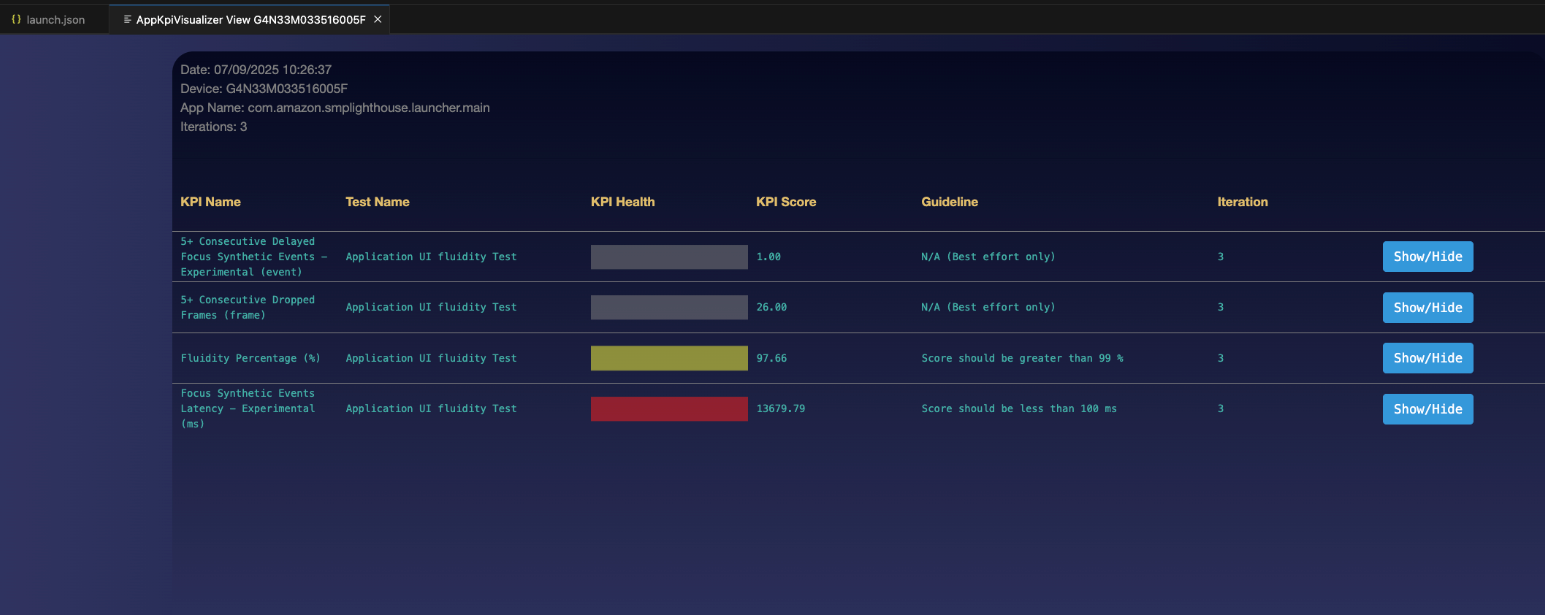Click the yellow Fluidity Percentage health bar
The width and height of the screenshot is (1545, 615).
[669, 358]
